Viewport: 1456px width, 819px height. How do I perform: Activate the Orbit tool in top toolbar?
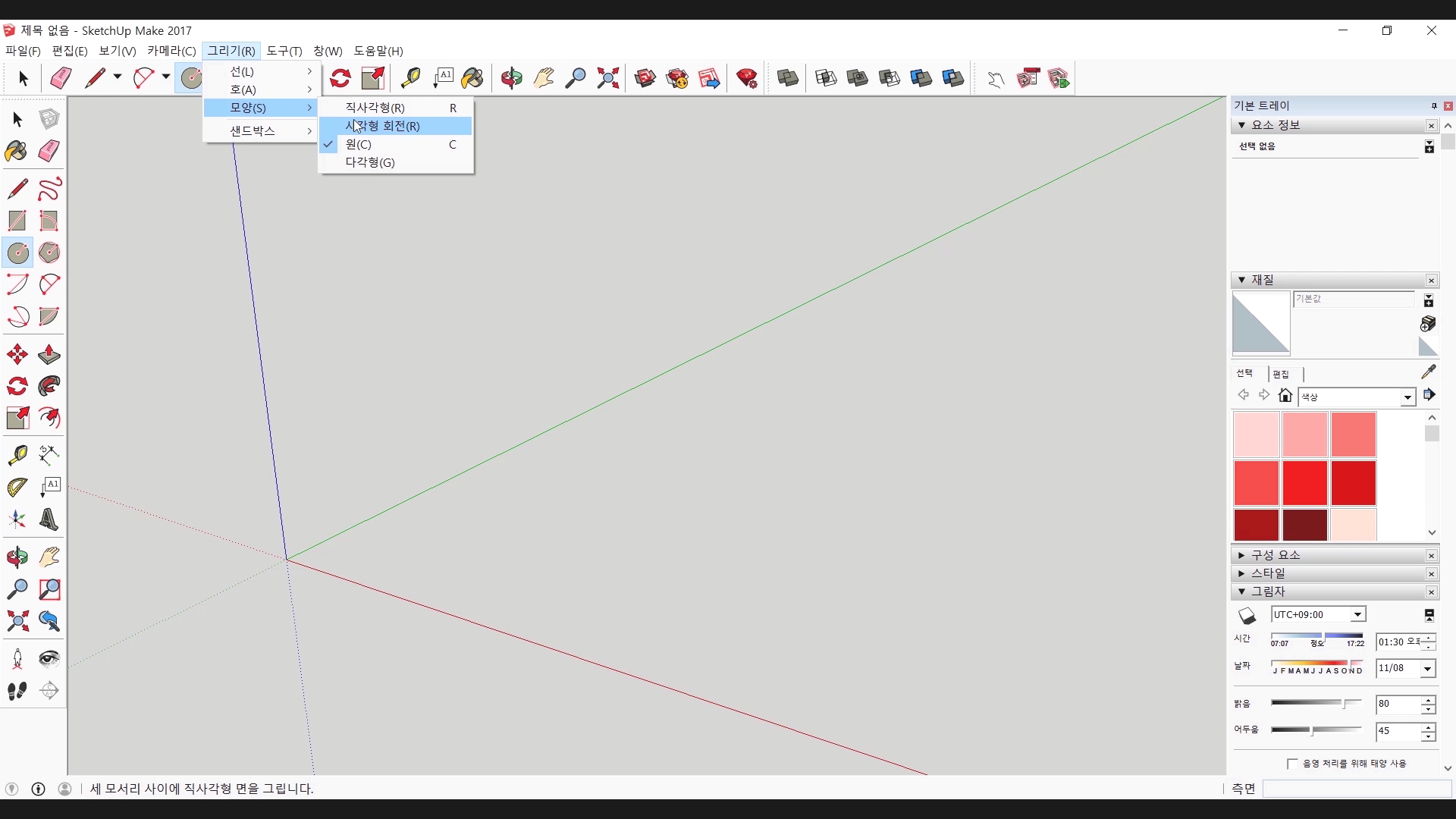point(511,78)
